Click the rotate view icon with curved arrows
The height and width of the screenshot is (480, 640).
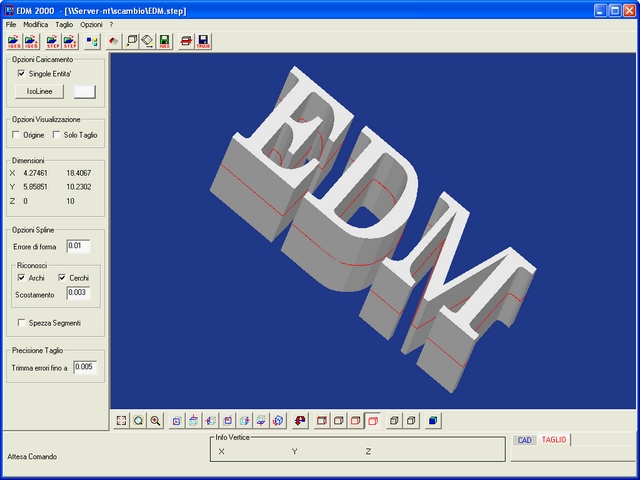point(278,420)
